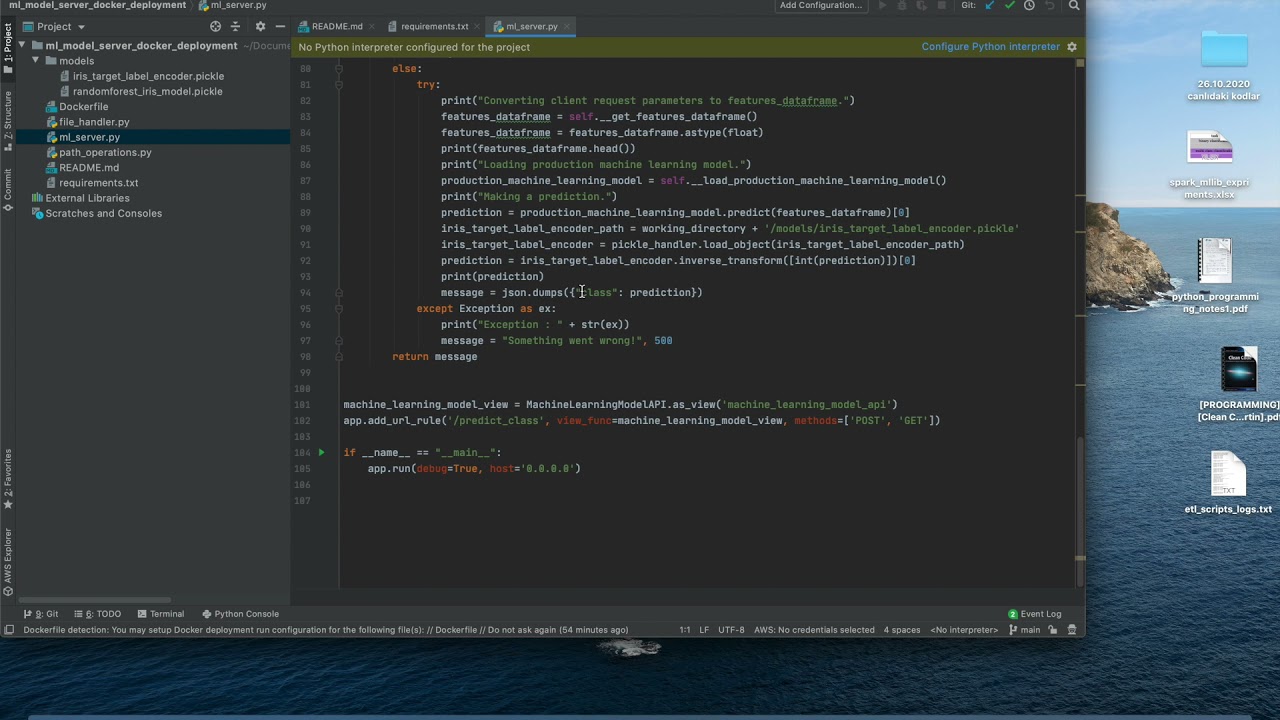
Task: Collapse all via Project panel toolbar icon
Action: 235,27
